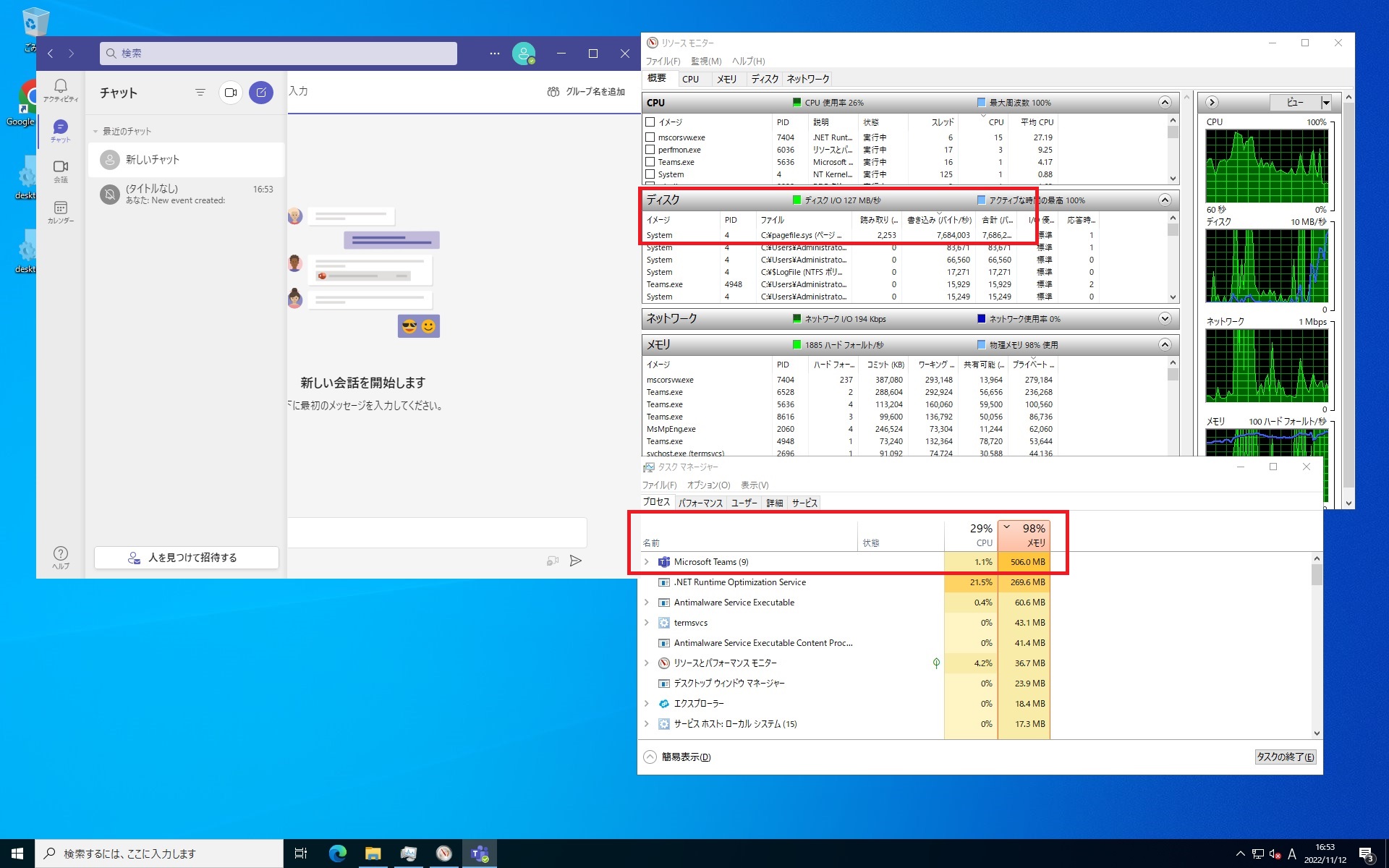This screenshot has width=1389, height=868.
Task: Expand the Network section in Resource Monitor
Action: pyautogui.click(x=1165, y=318)
